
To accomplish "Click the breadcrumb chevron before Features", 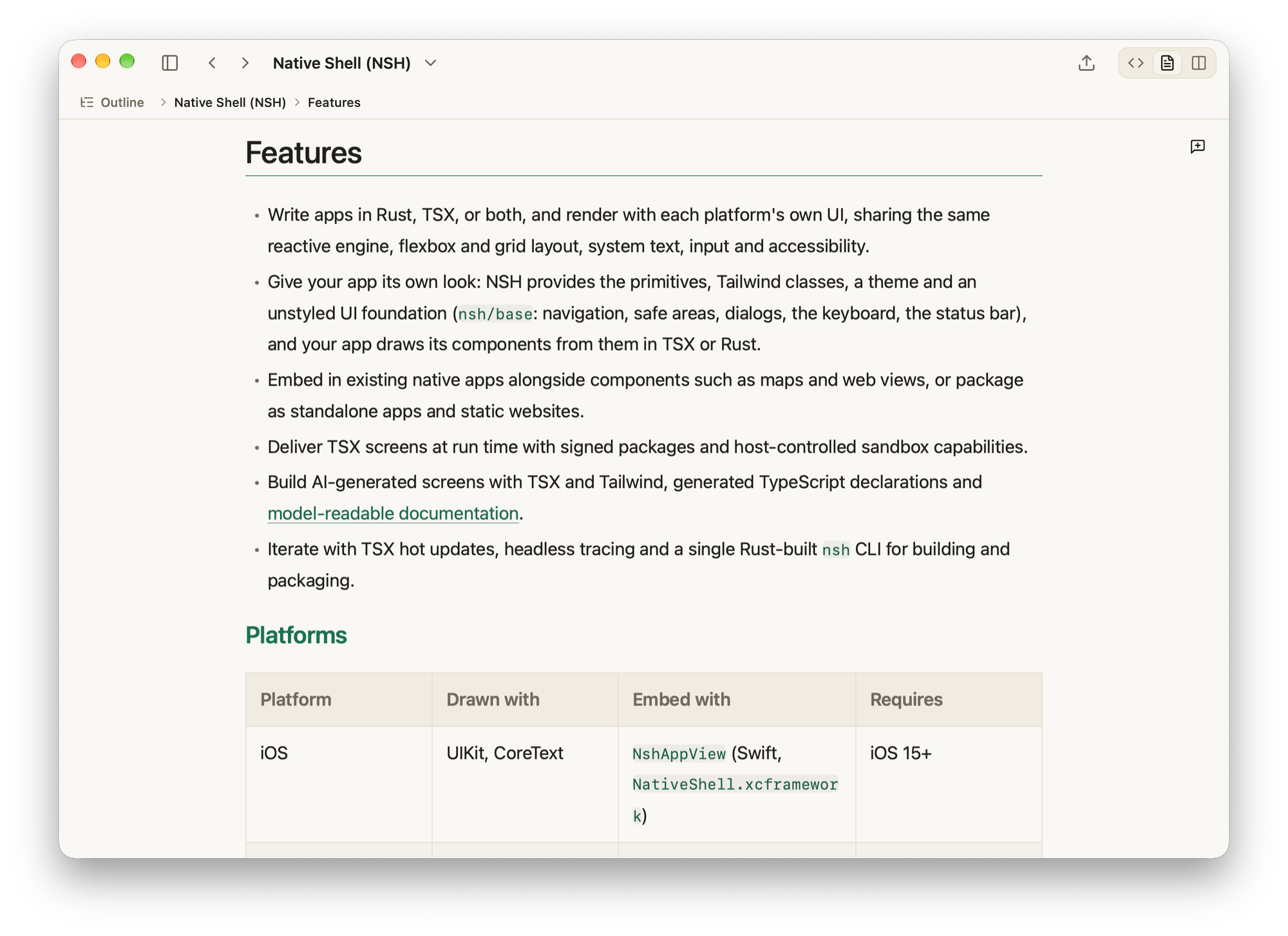I will click(x=297, y=102).
